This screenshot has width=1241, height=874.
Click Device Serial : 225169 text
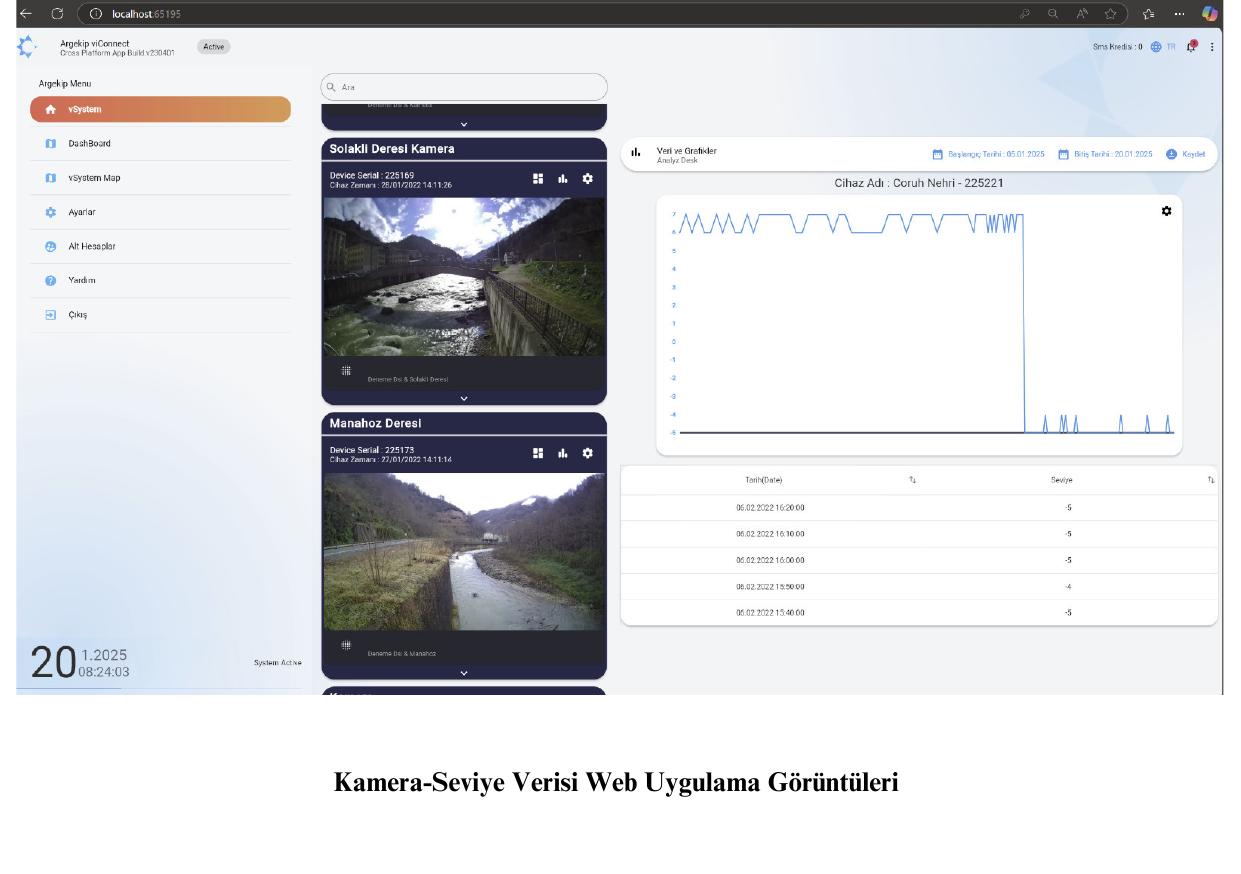(x=372, y=175)
